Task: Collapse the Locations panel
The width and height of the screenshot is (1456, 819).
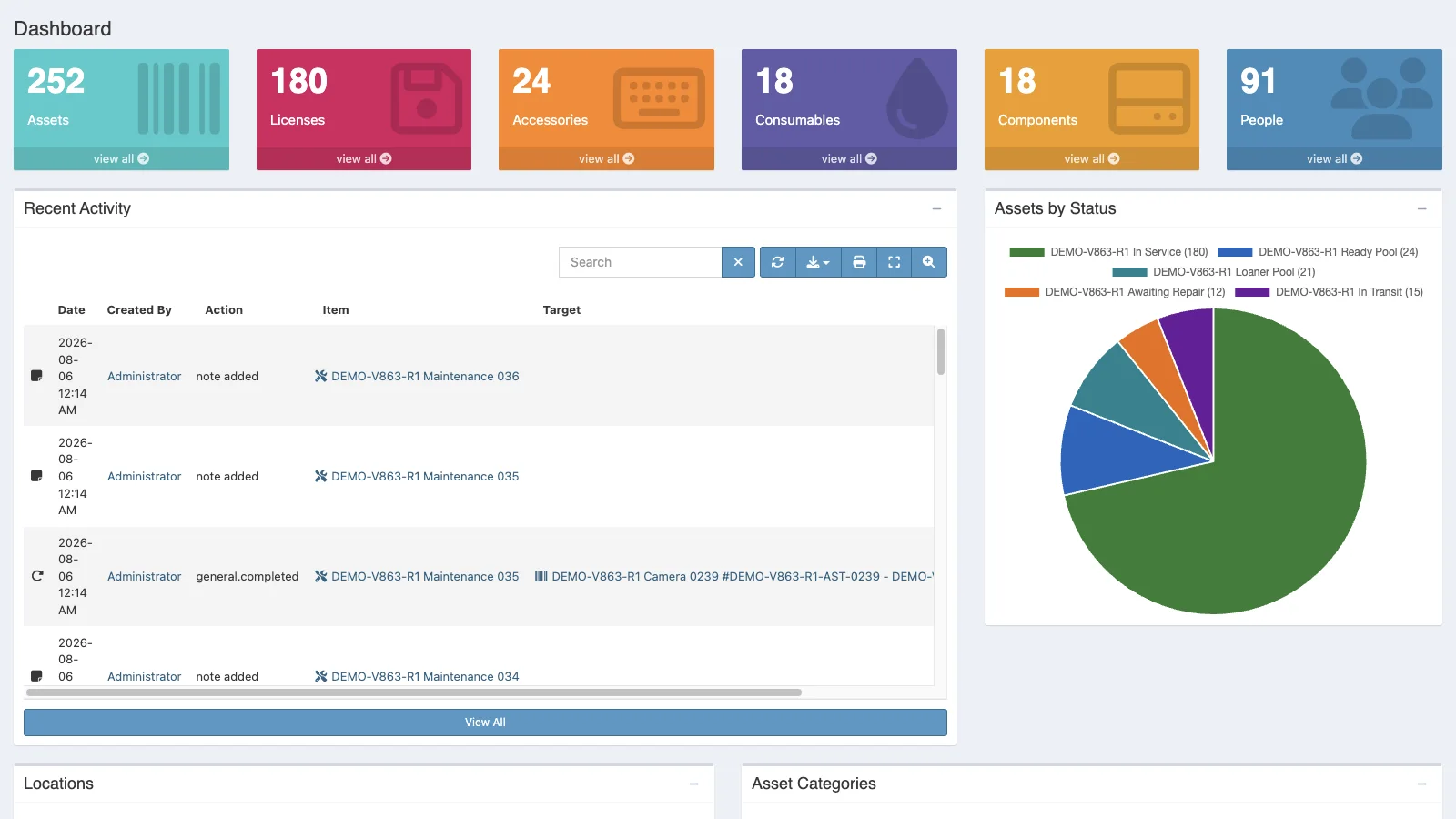Action: coord(693,784)
